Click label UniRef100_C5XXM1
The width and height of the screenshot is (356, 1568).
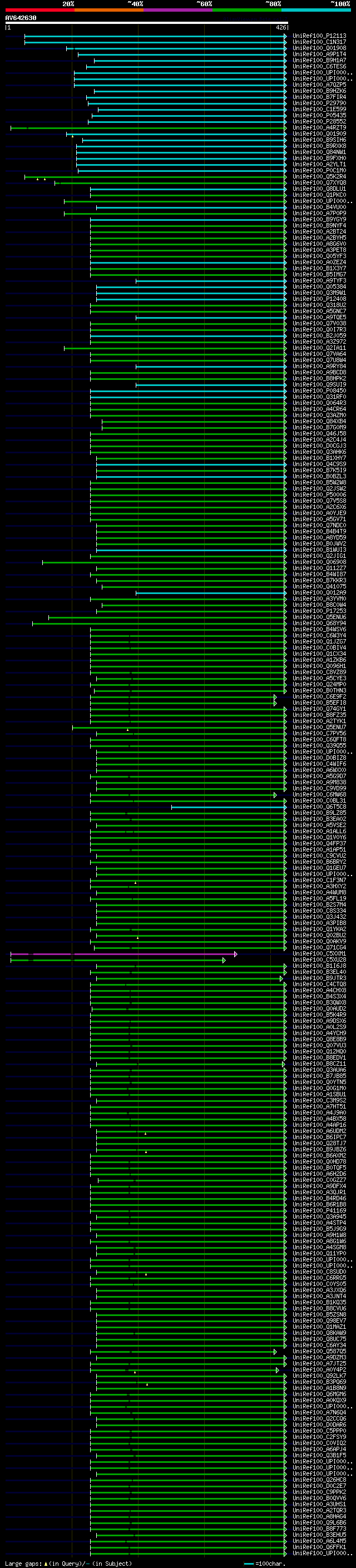[319, 954]
